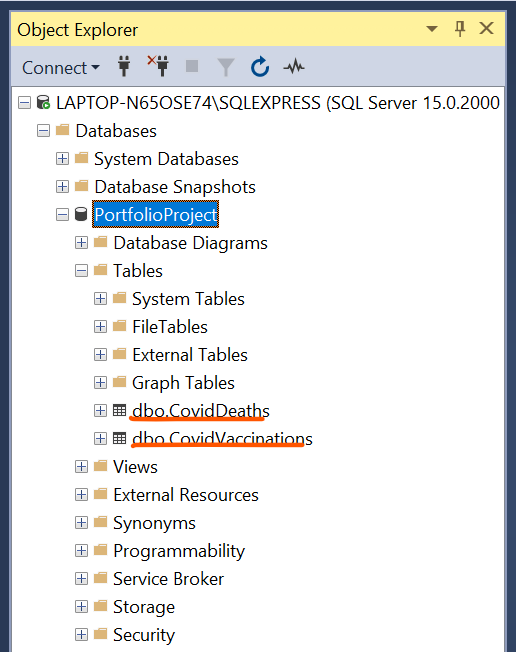Expand the Synonyms folder

coord(81,522)
